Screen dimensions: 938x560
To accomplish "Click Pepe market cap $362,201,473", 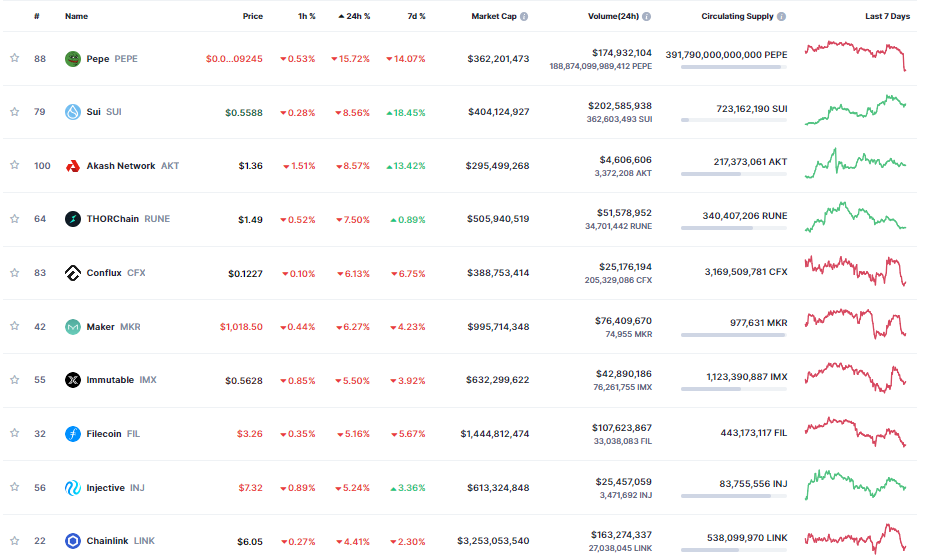I will coord(498,59).
